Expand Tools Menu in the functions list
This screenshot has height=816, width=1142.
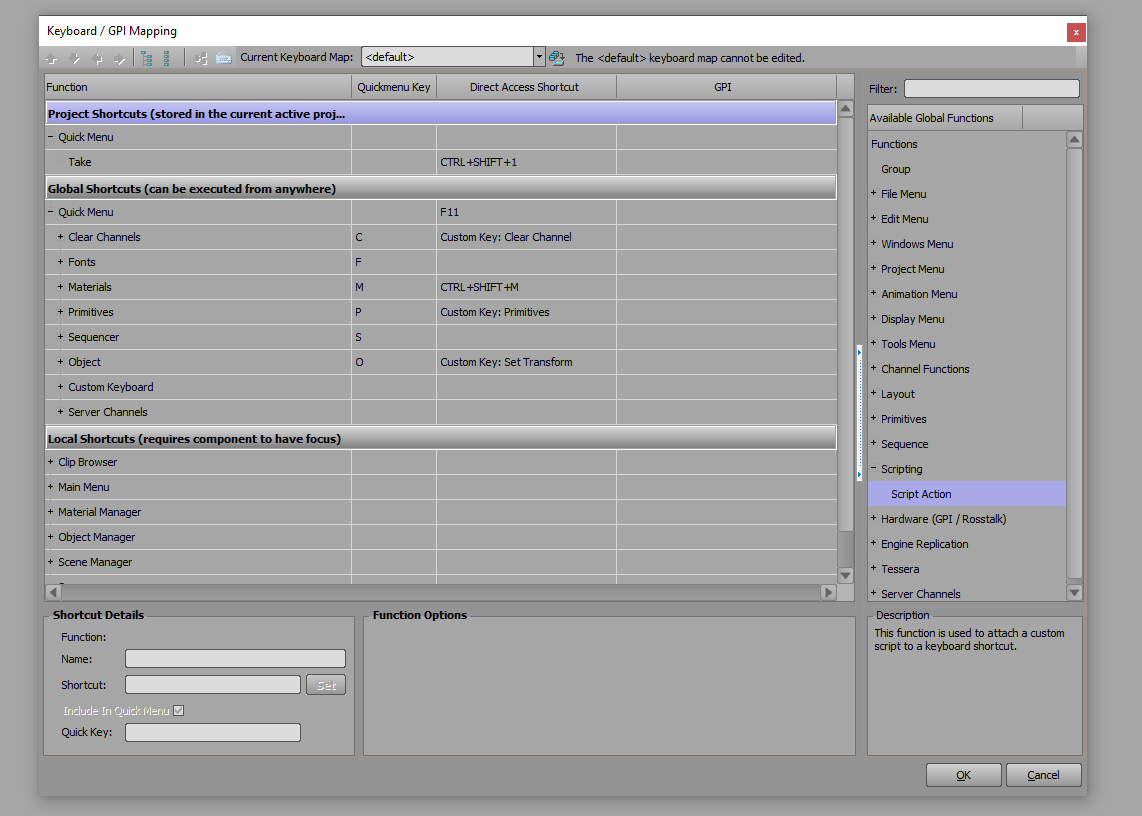tap(873, 343)
